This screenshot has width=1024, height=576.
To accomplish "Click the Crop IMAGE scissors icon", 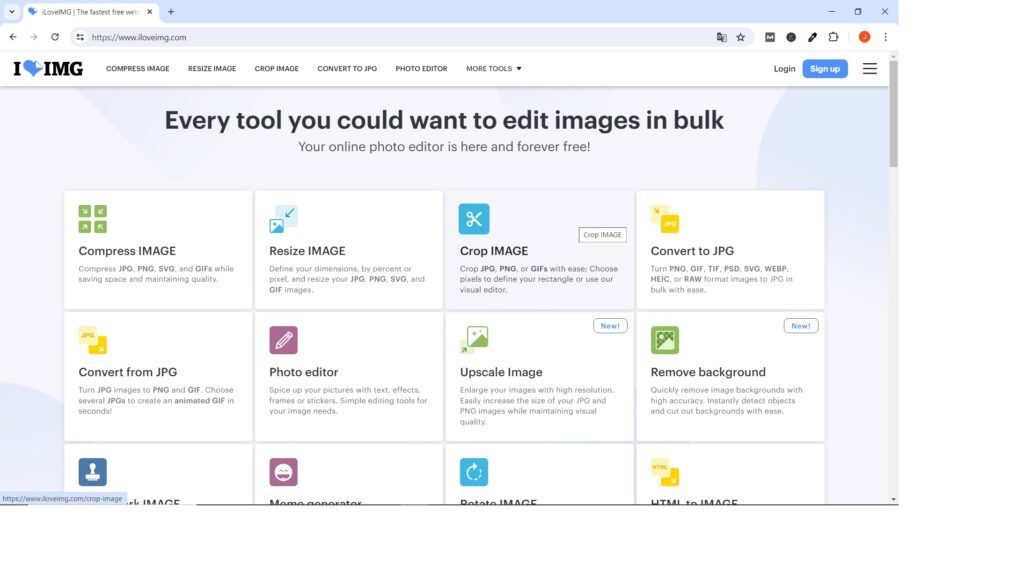I will (x=474, y=219).
